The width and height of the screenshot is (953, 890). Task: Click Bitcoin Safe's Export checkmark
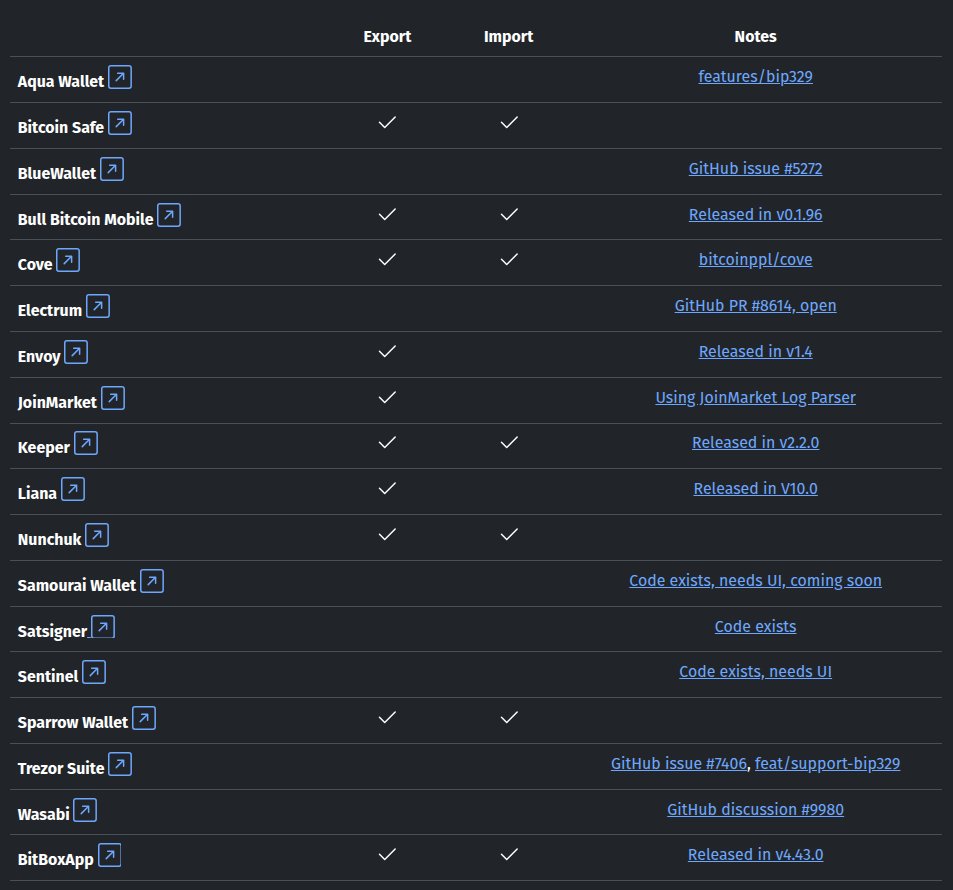click(387, 122)
